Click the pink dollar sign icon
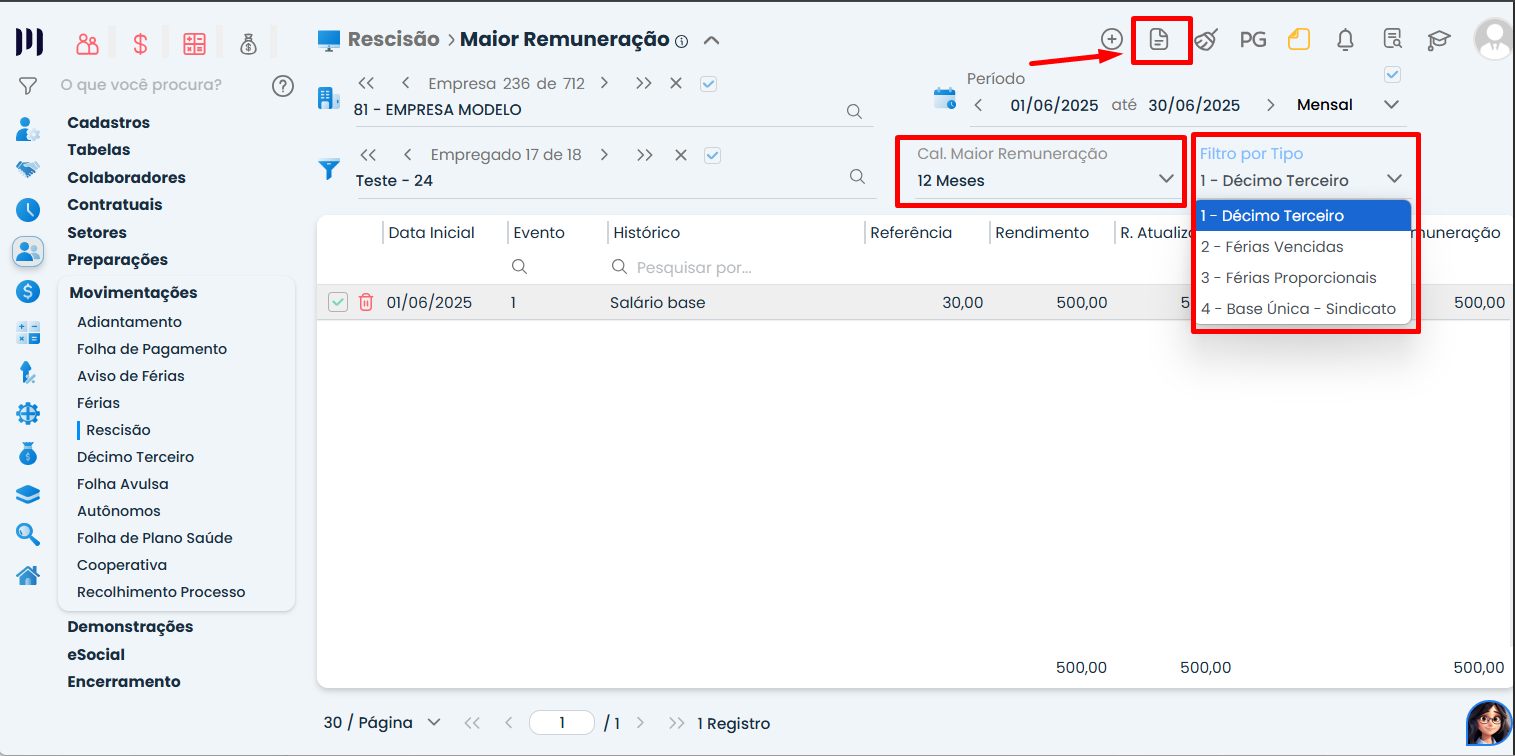Screen dimensions: 1515x756 tap(141, 43)
